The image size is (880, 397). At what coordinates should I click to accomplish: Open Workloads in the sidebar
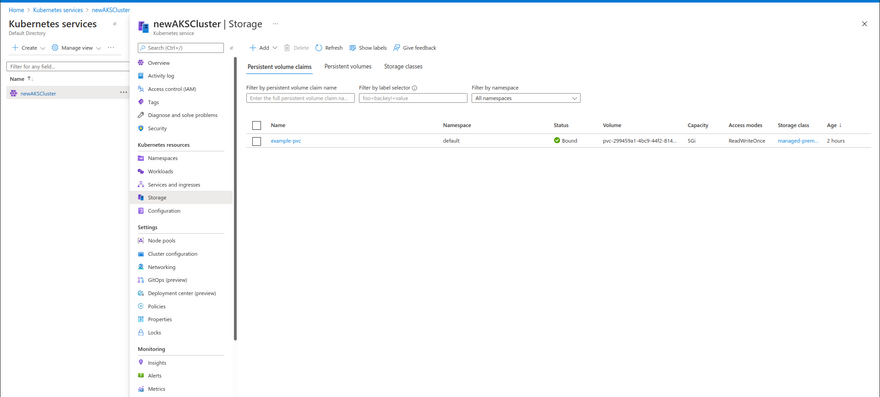click(x=160, y=171)
